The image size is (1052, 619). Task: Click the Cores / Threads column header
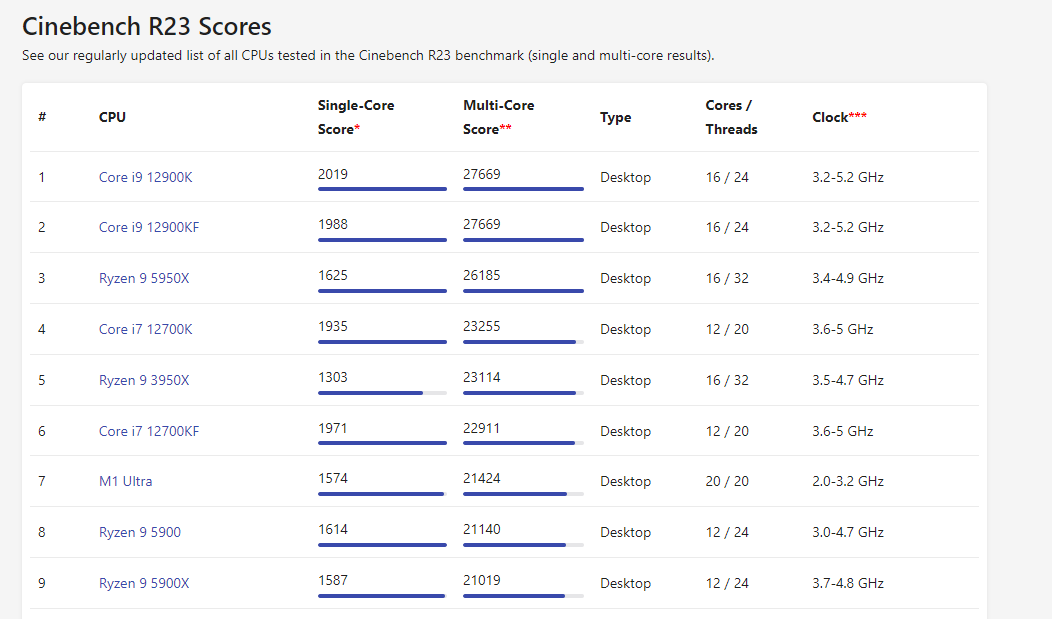click(731, 117)
